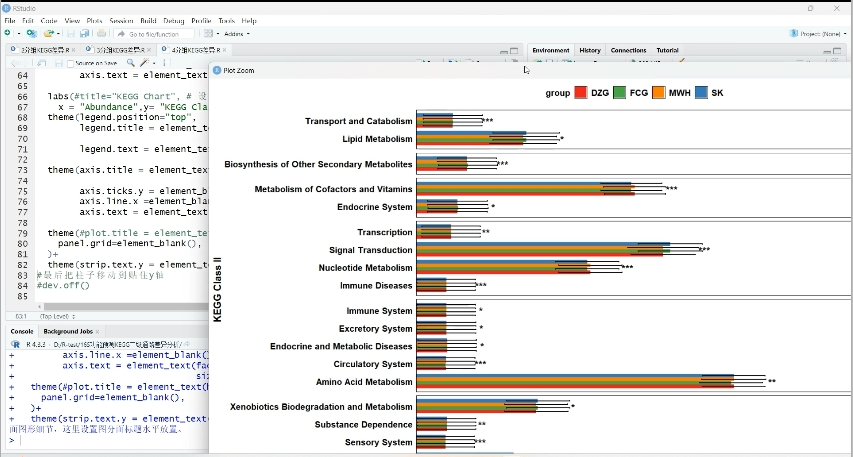
Task: Open the Plots menu
Action: 95,21
